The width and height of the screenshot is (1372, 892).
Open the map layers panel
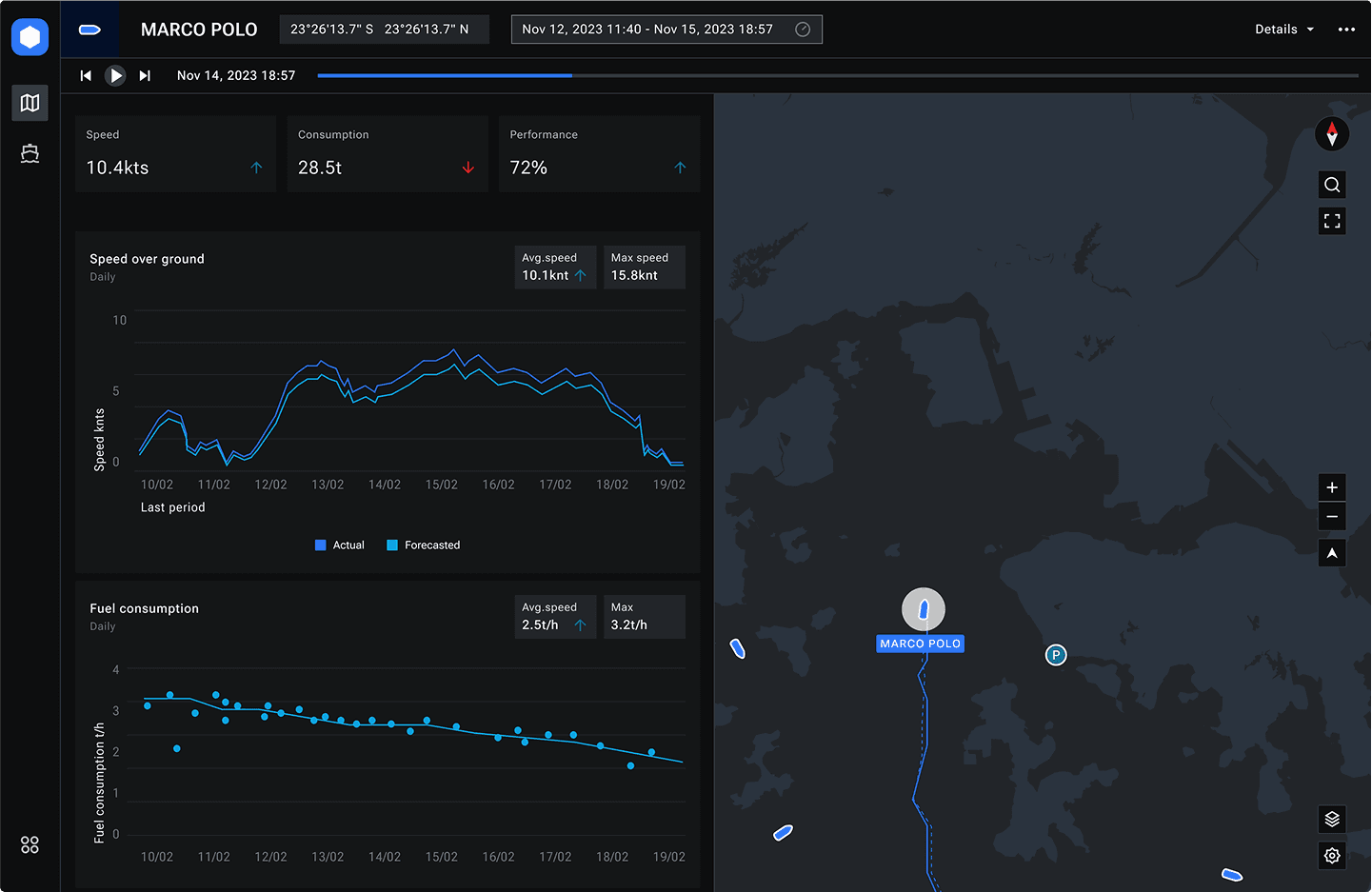(x=1332, y=819)
